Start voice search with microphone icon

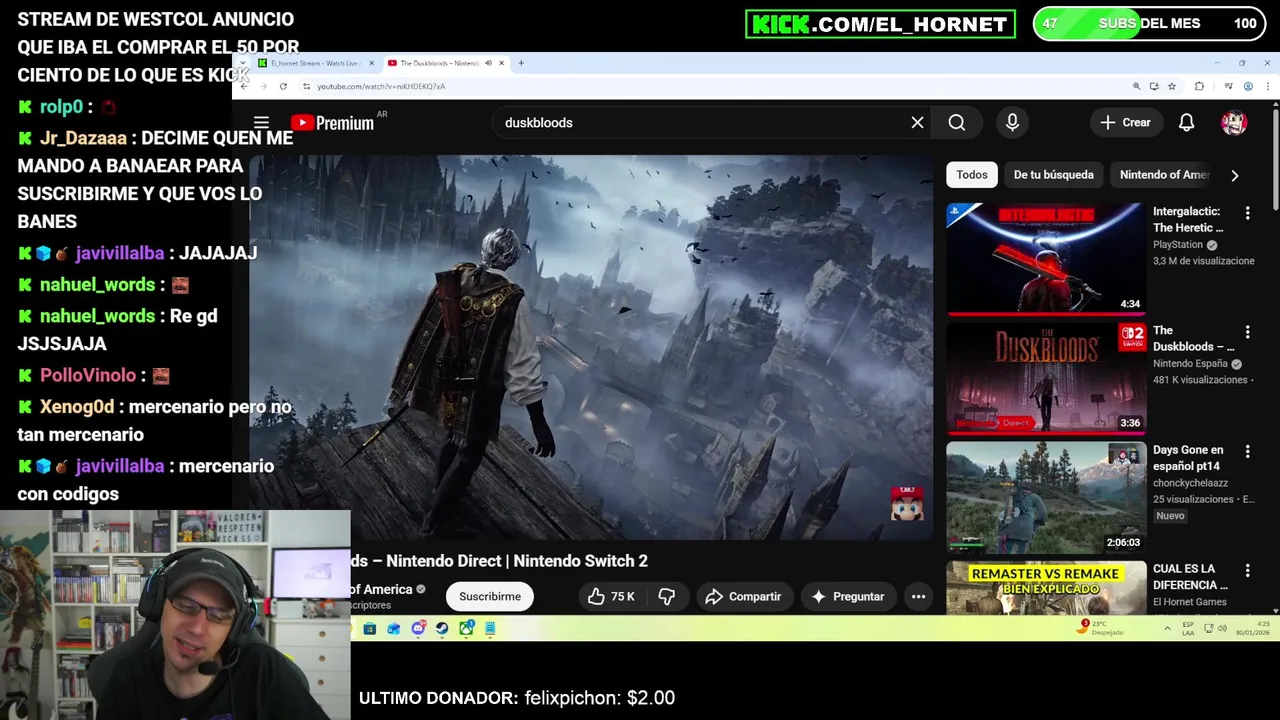pos(1012,122)
